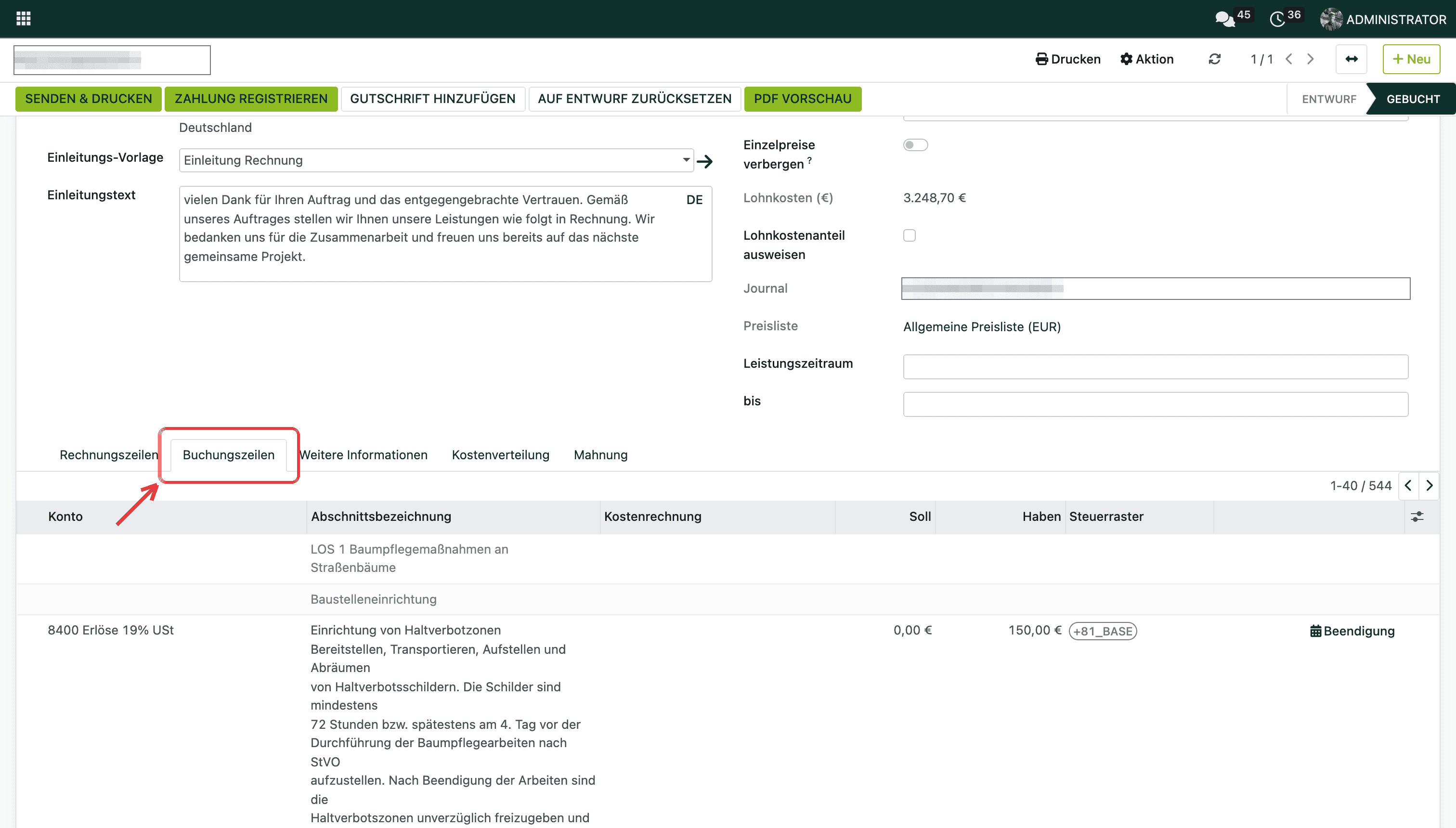Expand the Einleitungs-Vorlage dropdown
1456x828 pixels.
[x=686, y=160]
